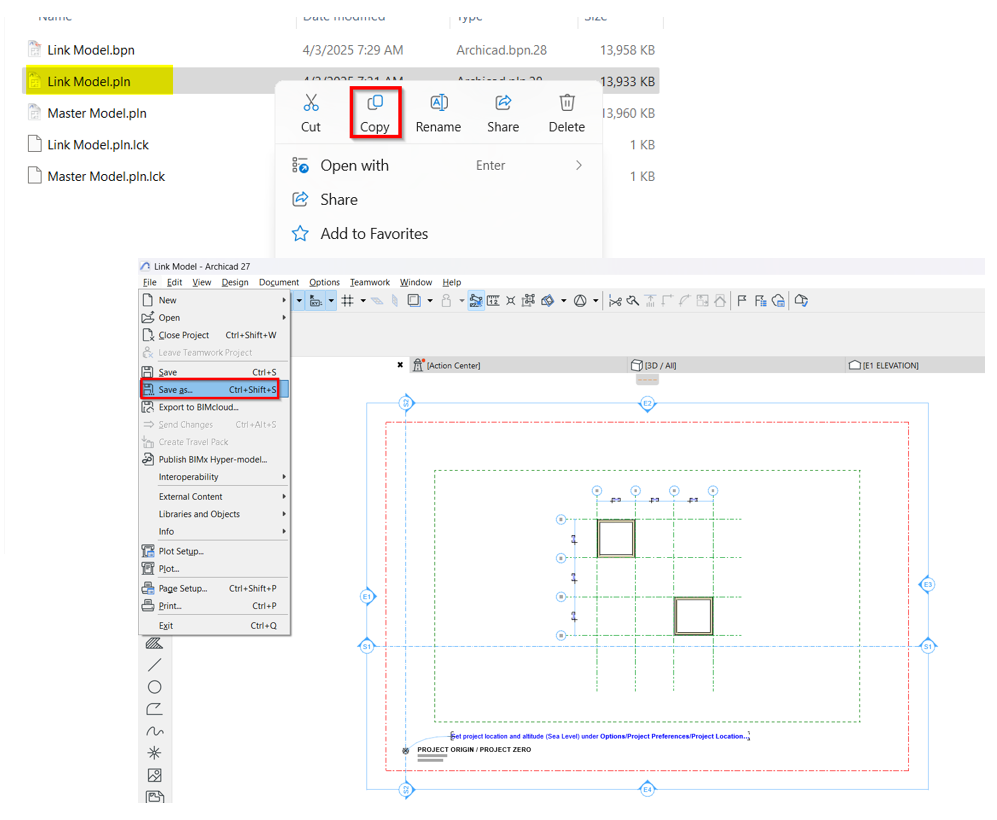Open the E1 ELEVATION tab
997x820 pixels.
(x=890, y=366)
